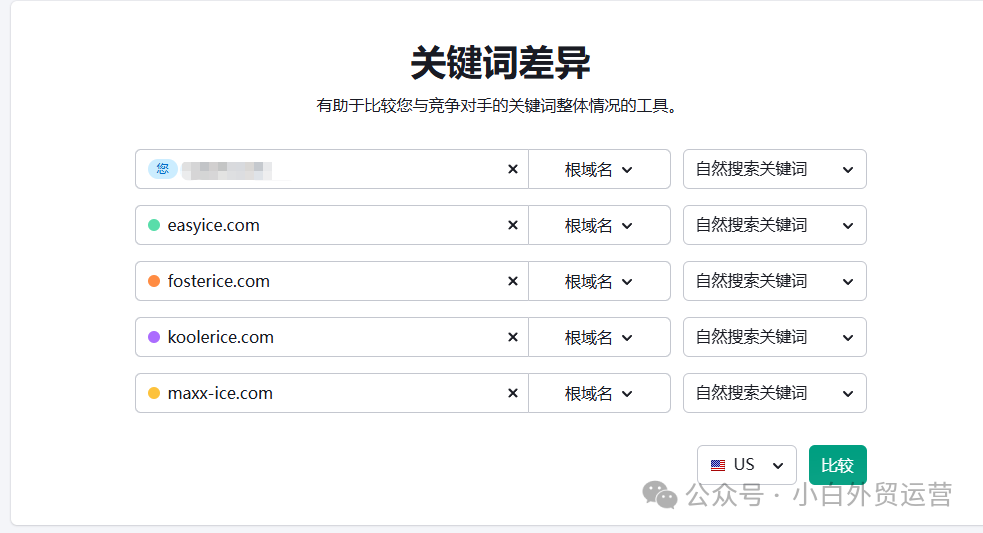
Task: Open the US country selector
Action: coord(747,465)
